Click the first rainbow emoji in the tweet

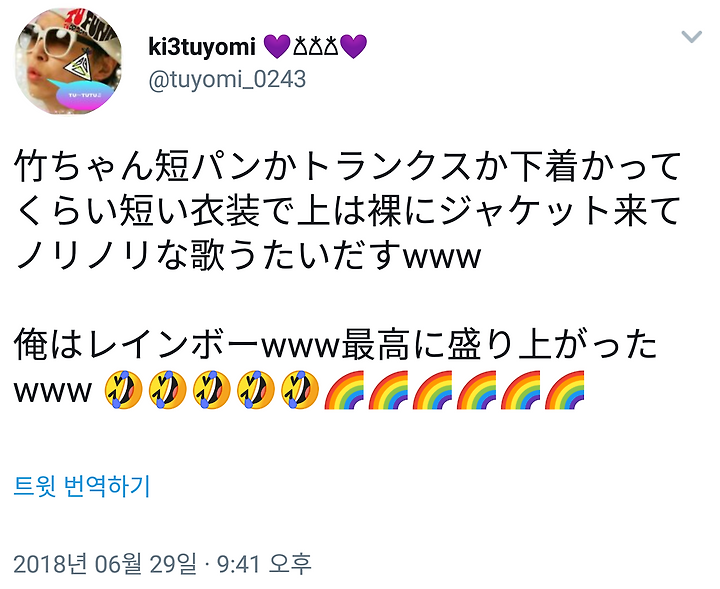pyautogui.click(x=344, y=390)
